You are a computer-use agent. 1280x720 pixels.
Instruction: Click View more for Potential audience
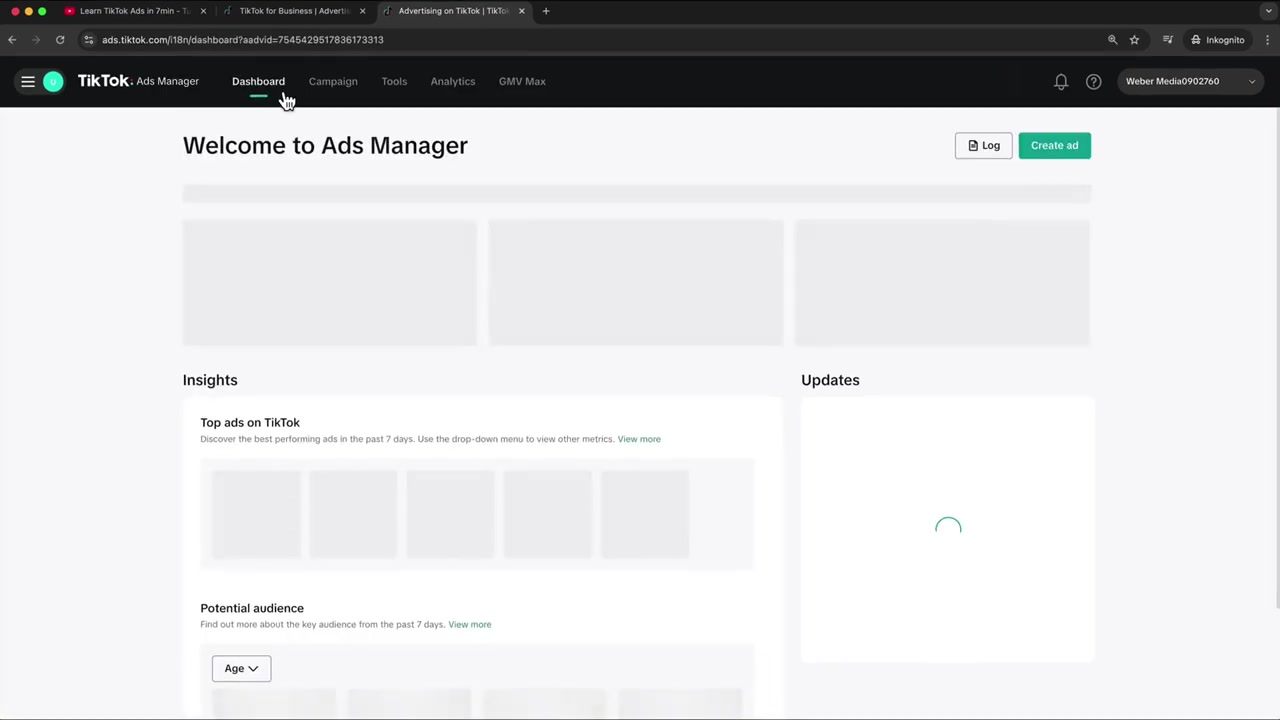(470, 624)
